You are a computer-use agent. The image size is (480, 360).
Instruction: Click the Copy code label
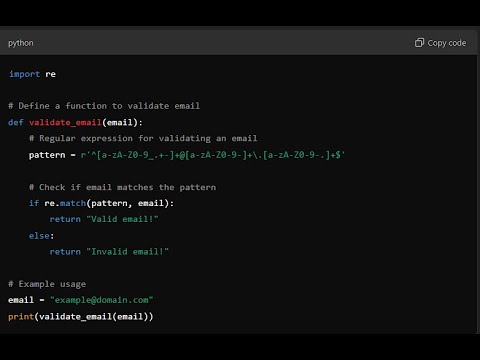[x=447, y=43]
